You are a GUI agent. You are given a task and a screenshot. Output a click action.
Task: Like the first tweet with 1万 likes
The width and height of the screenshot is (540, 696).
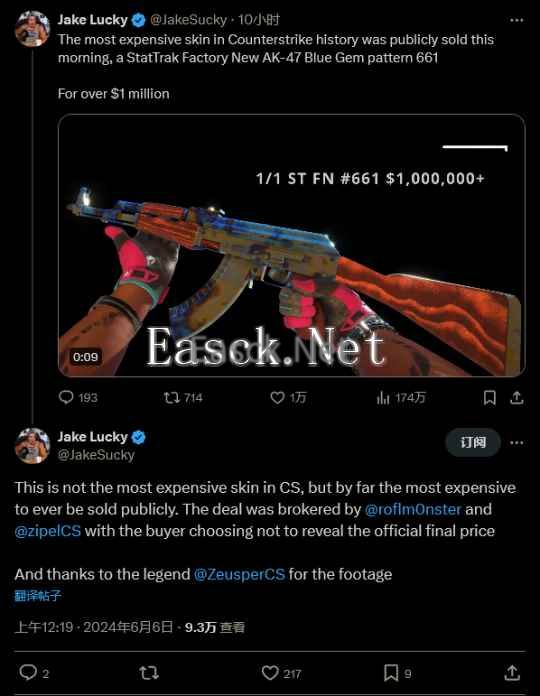288,397
